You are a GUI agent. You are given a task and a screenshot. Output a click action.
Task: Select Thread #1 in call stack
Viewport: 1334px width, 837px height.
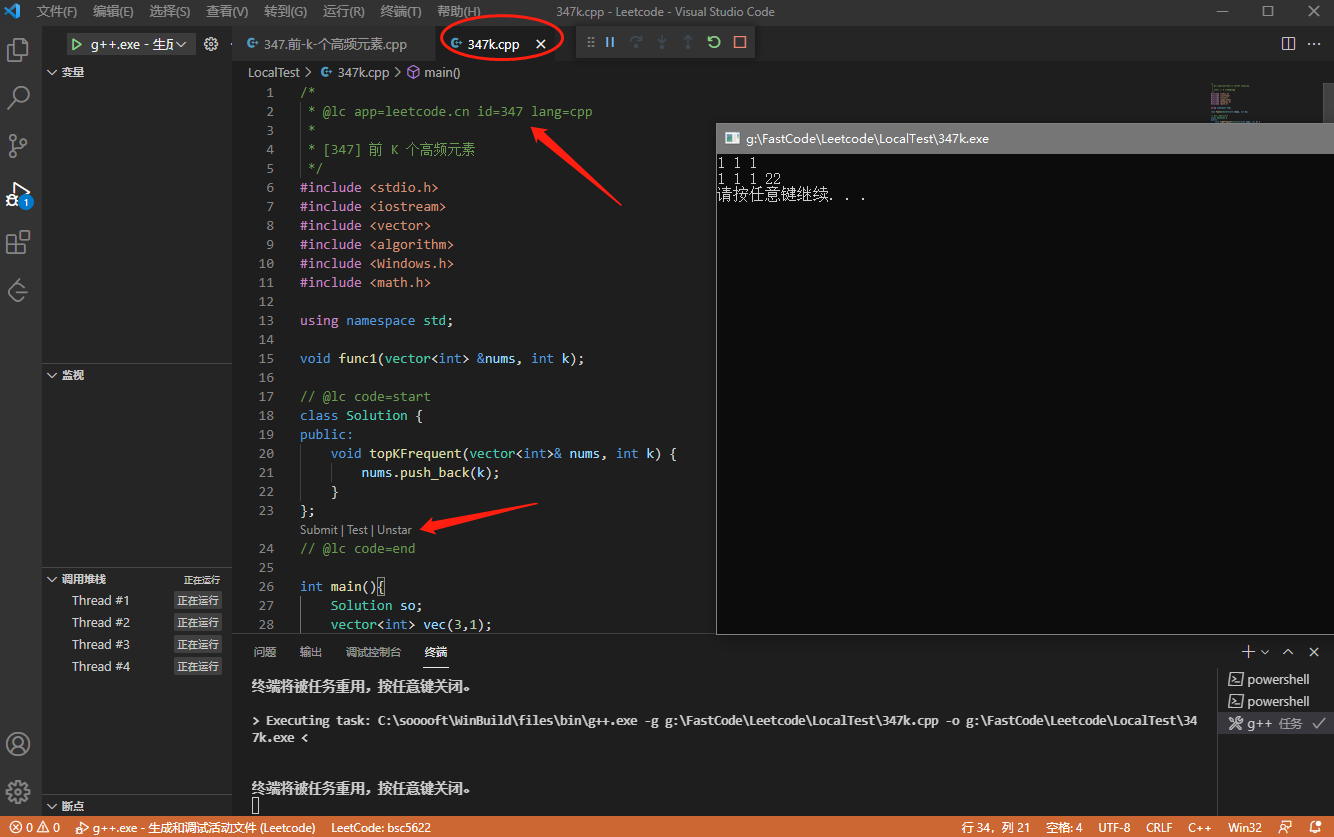coord(137,601)
